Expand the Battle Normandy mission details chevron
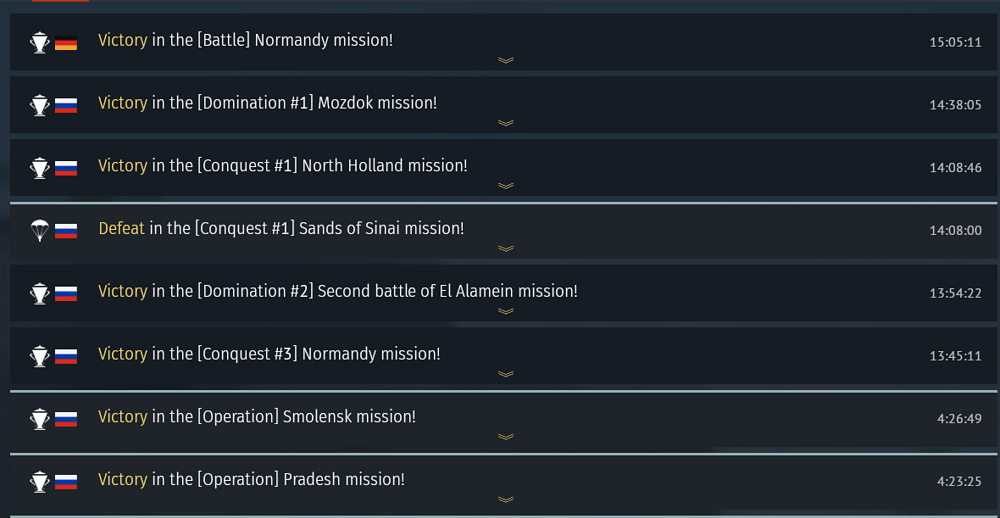 [x=505, y=60]
